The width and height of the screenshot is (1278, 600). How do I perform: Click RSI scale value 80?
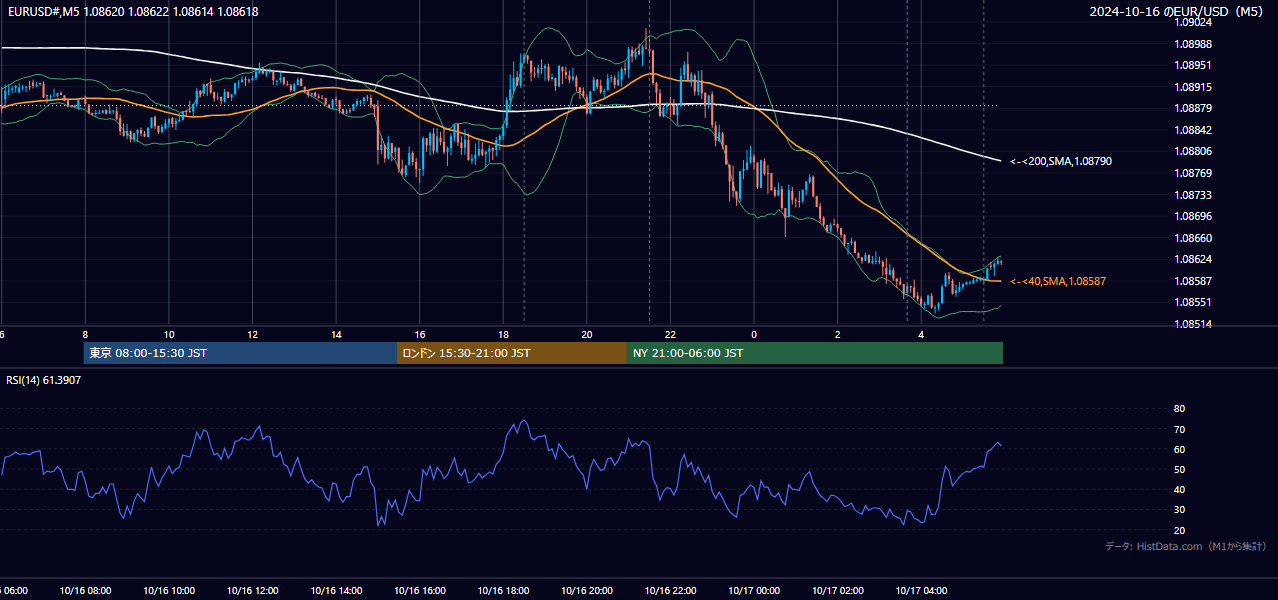[1179, 409]
